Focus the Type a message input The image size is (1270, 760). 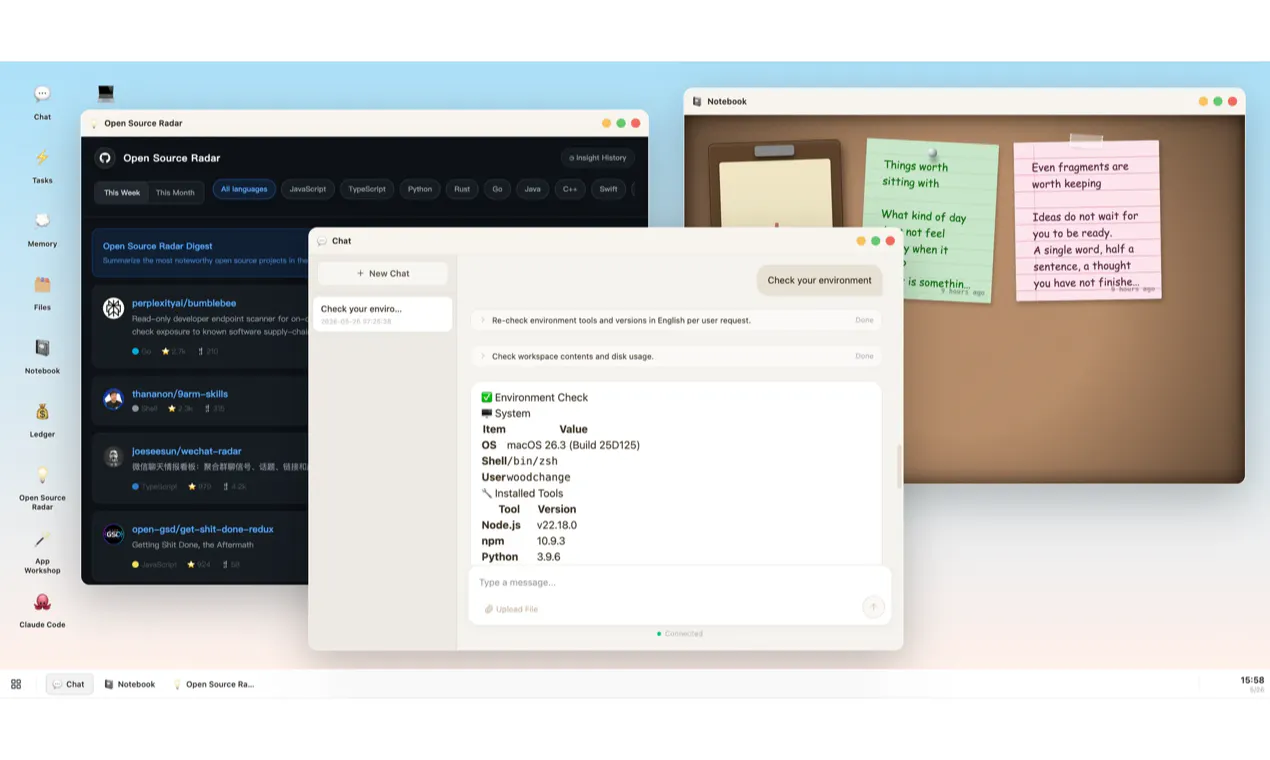680,582
